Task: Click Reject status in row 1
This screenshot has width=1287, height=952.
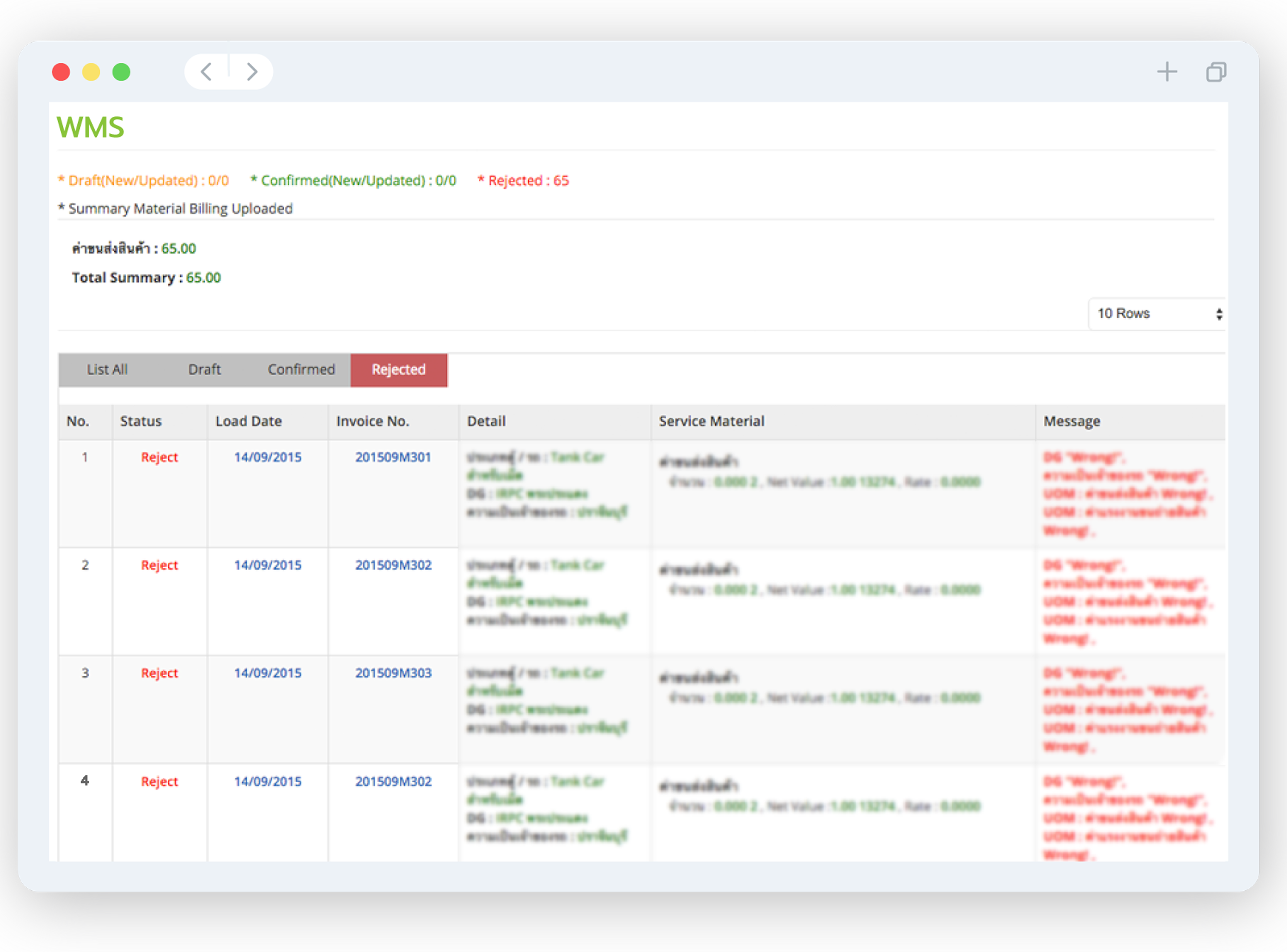Action: 160,457
